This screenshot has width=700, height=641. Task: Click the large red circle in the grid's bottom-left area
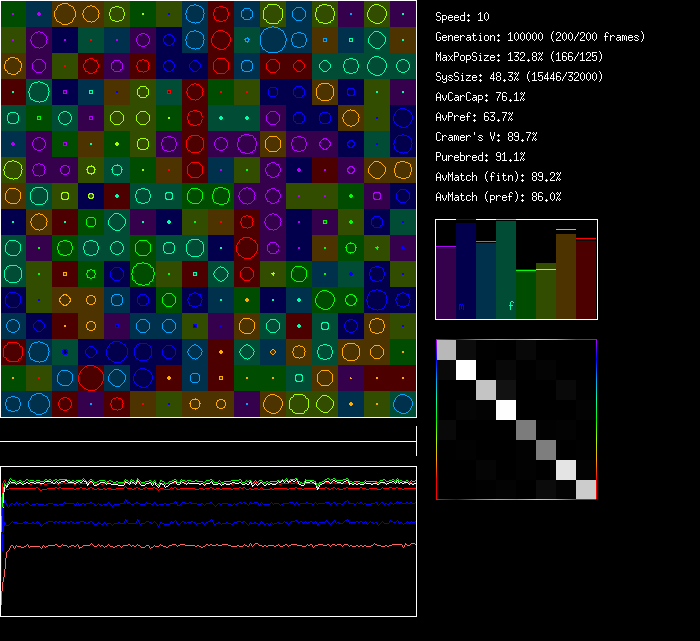[91, 377]
